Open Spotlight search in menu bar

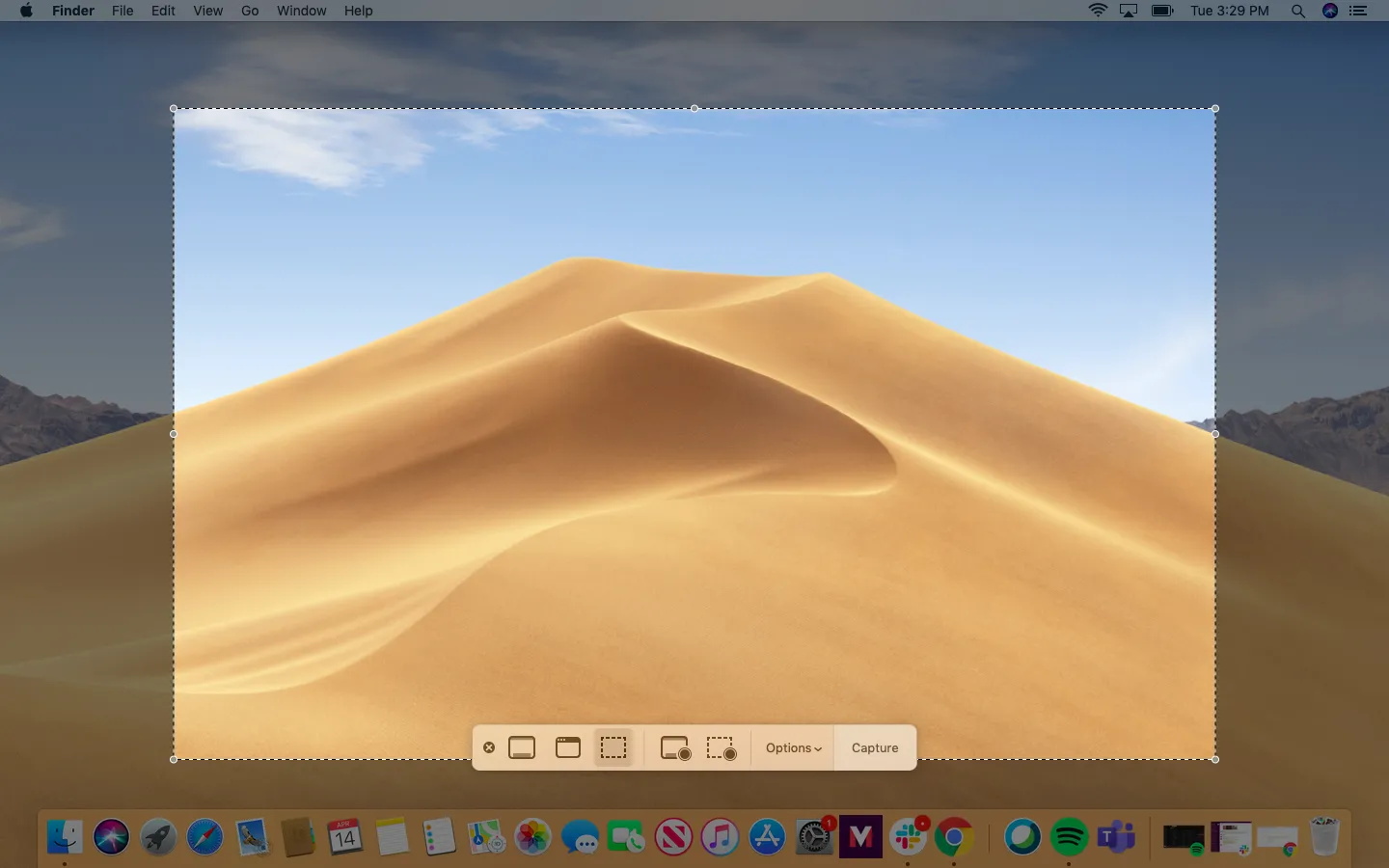coord(1297,11)
